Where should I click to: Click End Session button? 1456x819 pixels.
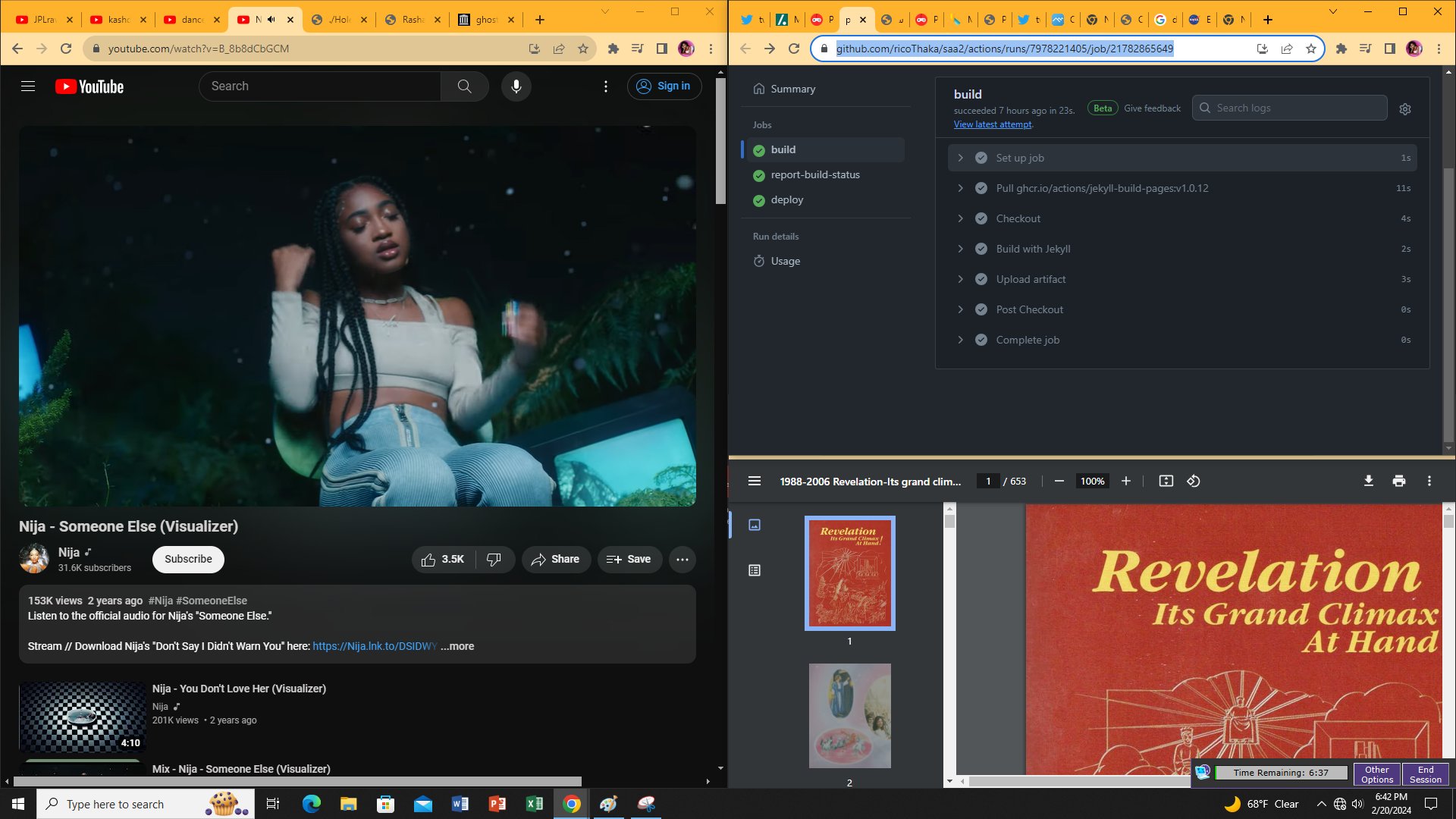pos(1426,774)
